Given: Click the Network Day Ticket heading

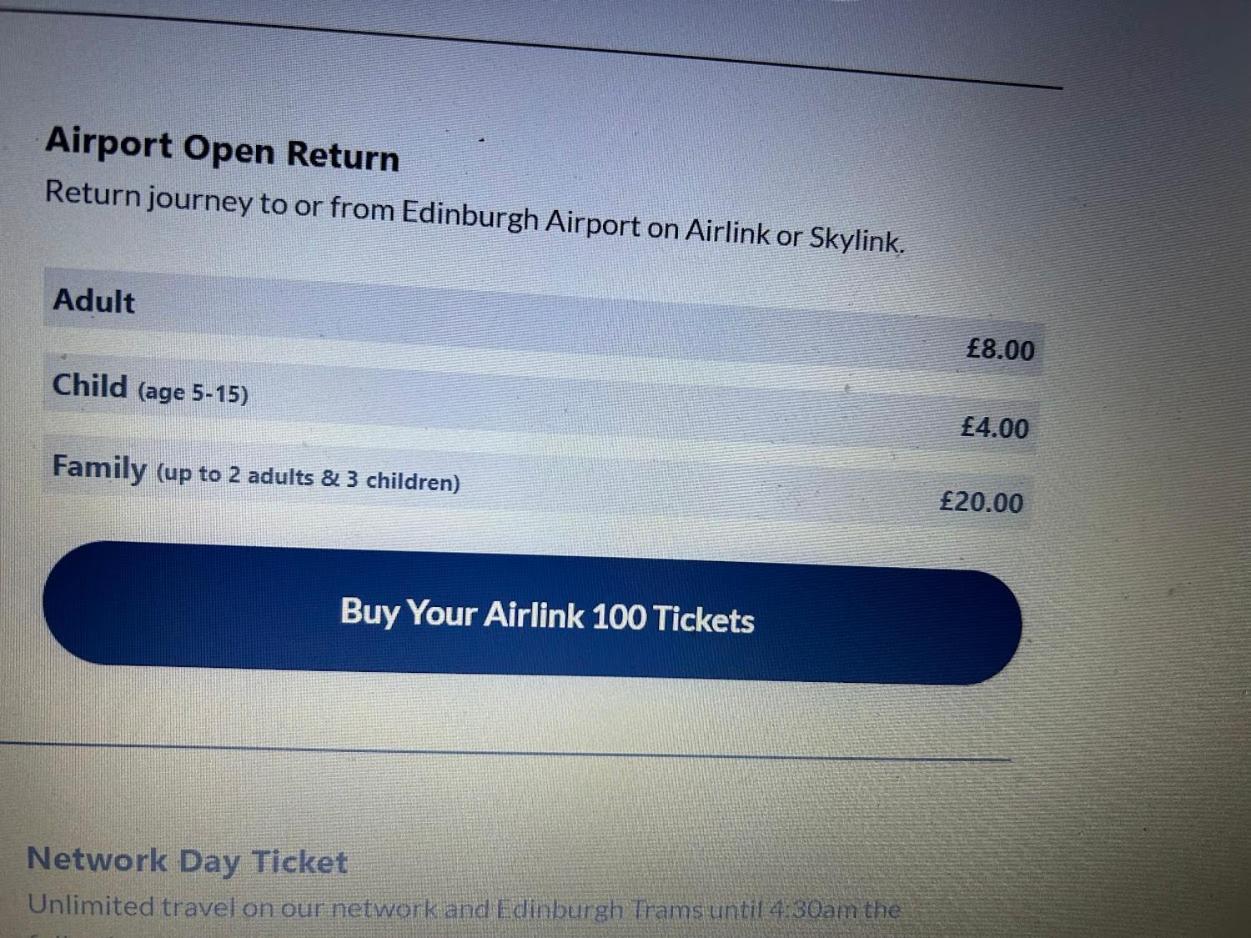Looking at the screenshot, I should click(x=187, y=861).
